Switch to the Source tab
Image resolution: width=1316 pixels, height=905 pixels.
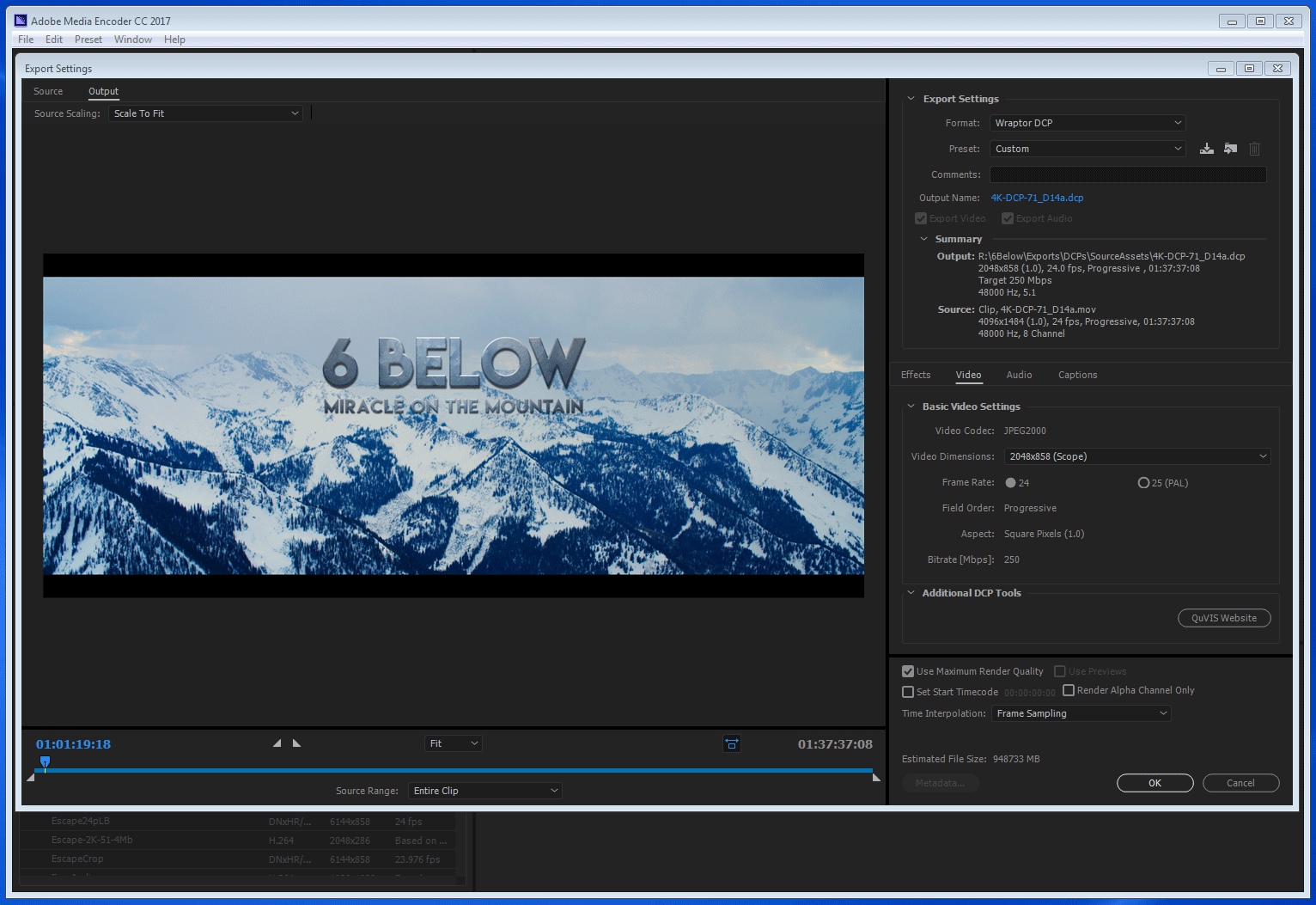click(x=48, y=91)
